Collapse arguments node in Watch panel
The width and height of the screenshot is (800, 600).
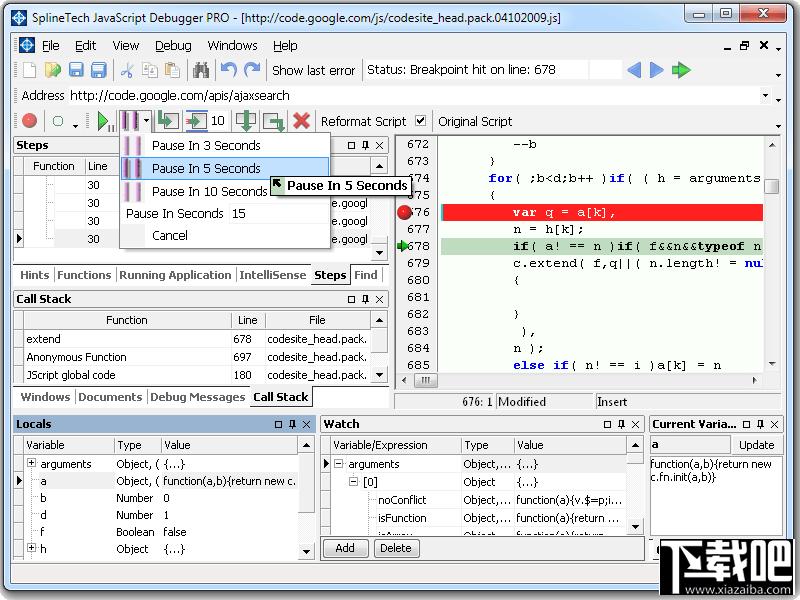(338, 464)
